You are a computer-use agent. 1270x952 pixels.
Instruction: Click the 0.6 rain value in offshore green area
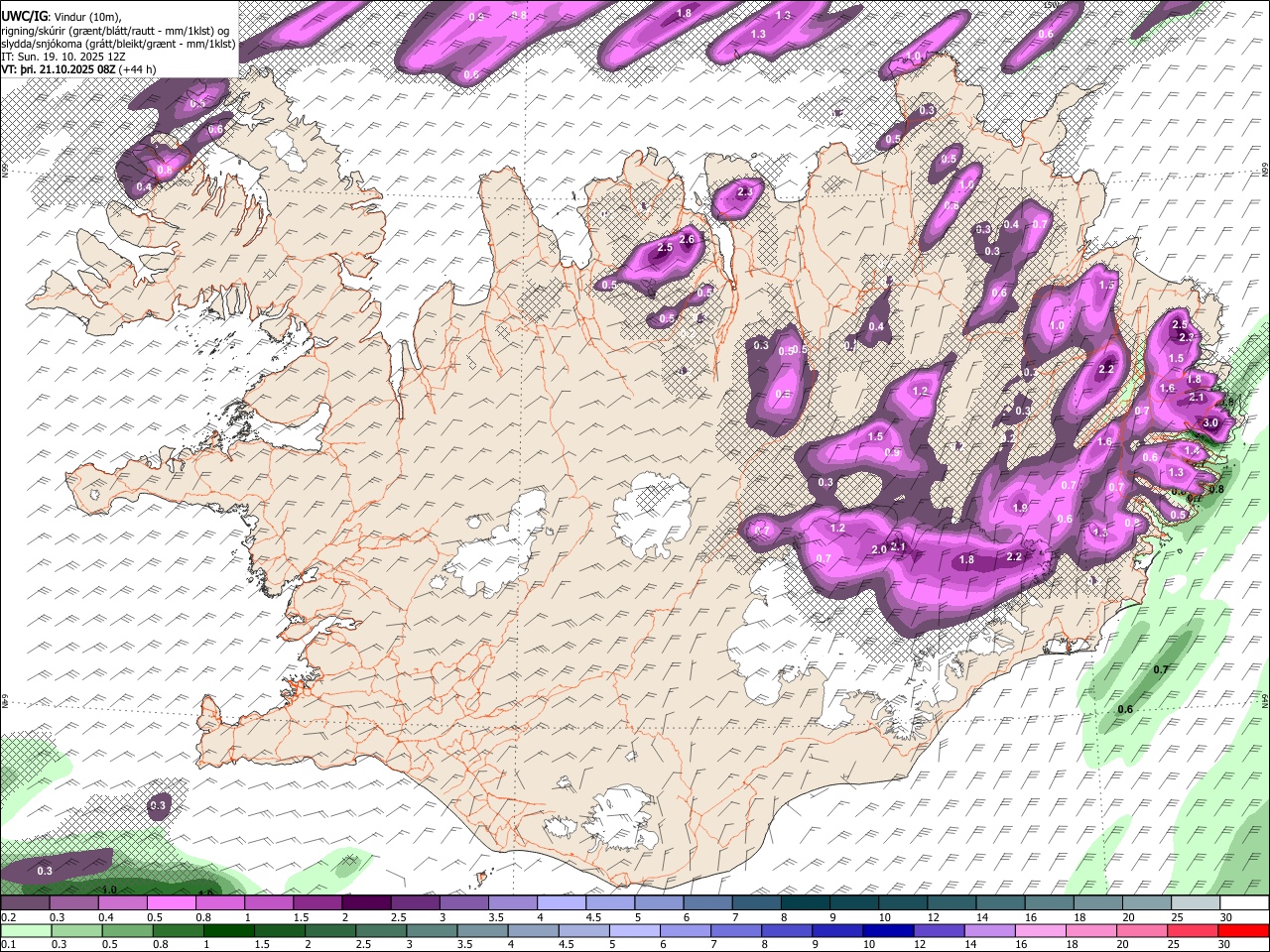1125,709
